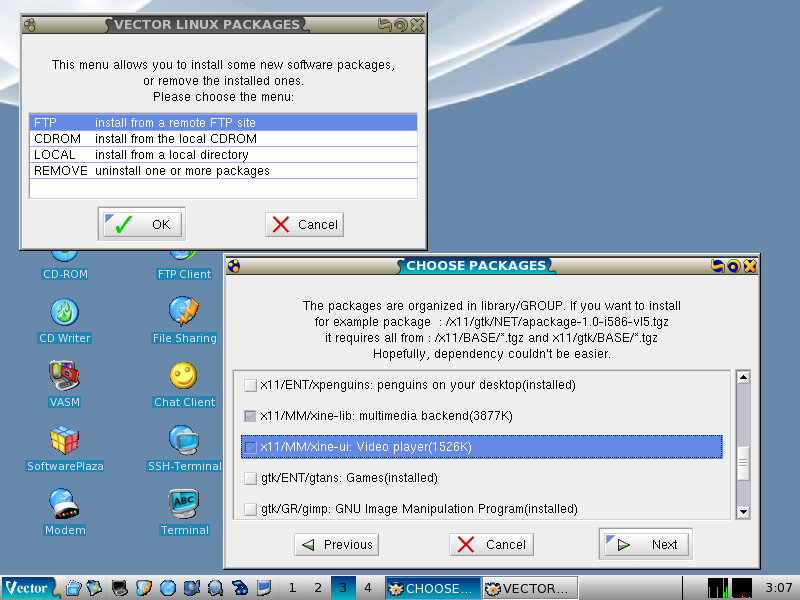Switch to virtual desktop 2
Viewport: 800px width, 600px height.
317,588
